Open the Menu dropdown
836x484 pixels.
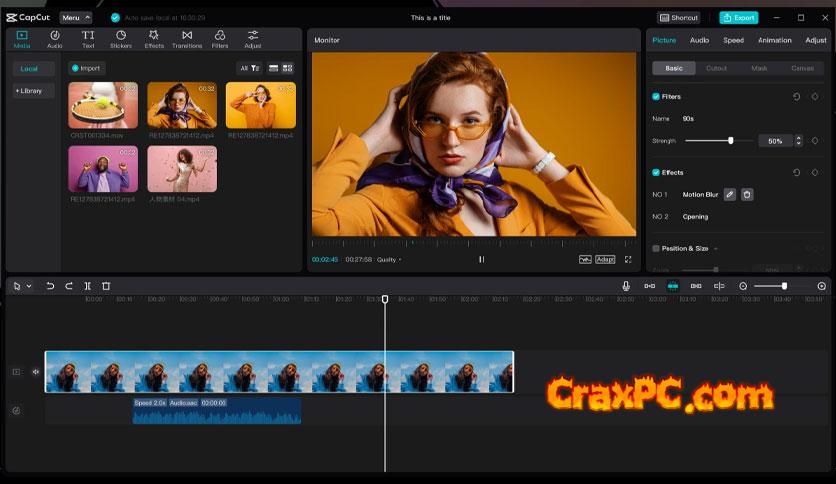click(x=75, y=17)
